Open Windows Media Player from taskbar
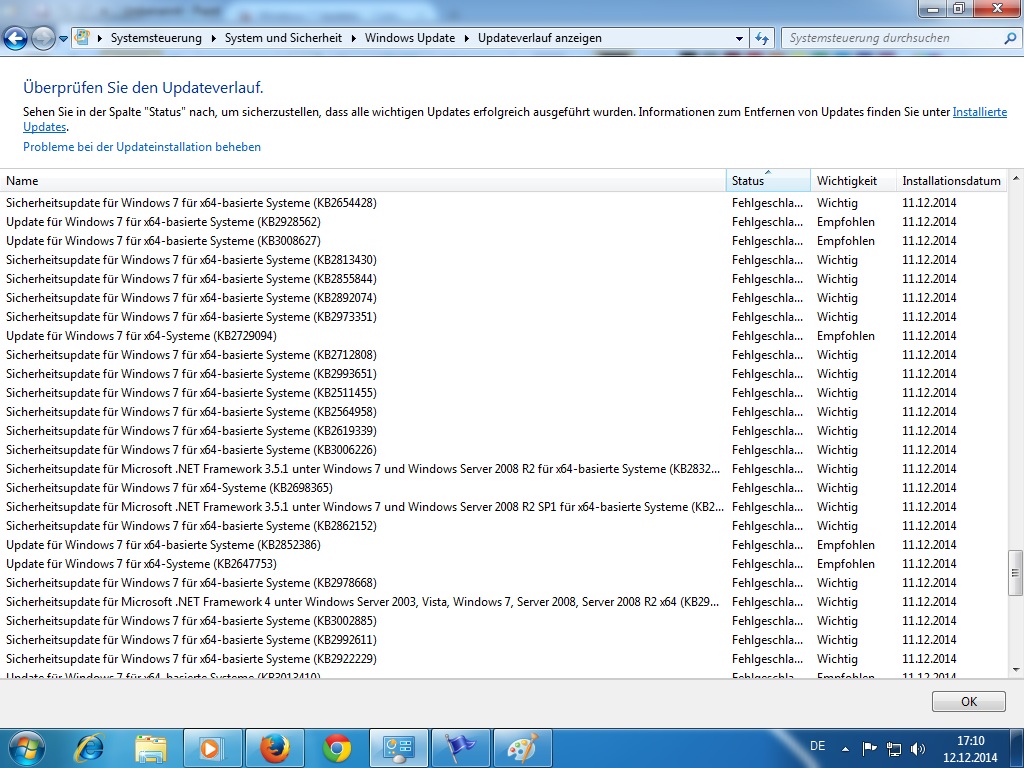 [212, 748]
